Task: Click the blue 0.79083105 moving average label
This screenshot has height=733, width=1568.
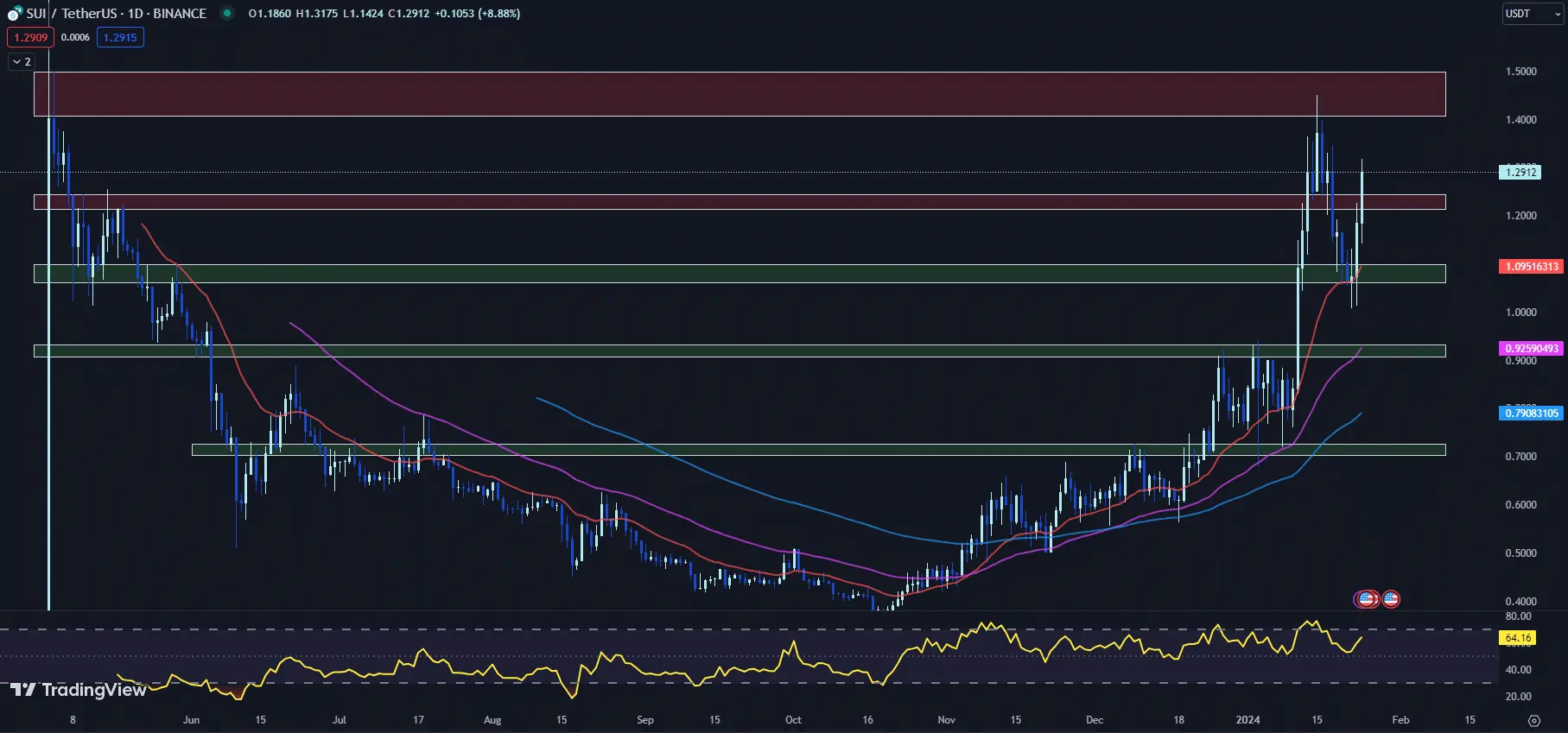Action: (x=1532, y=414)
